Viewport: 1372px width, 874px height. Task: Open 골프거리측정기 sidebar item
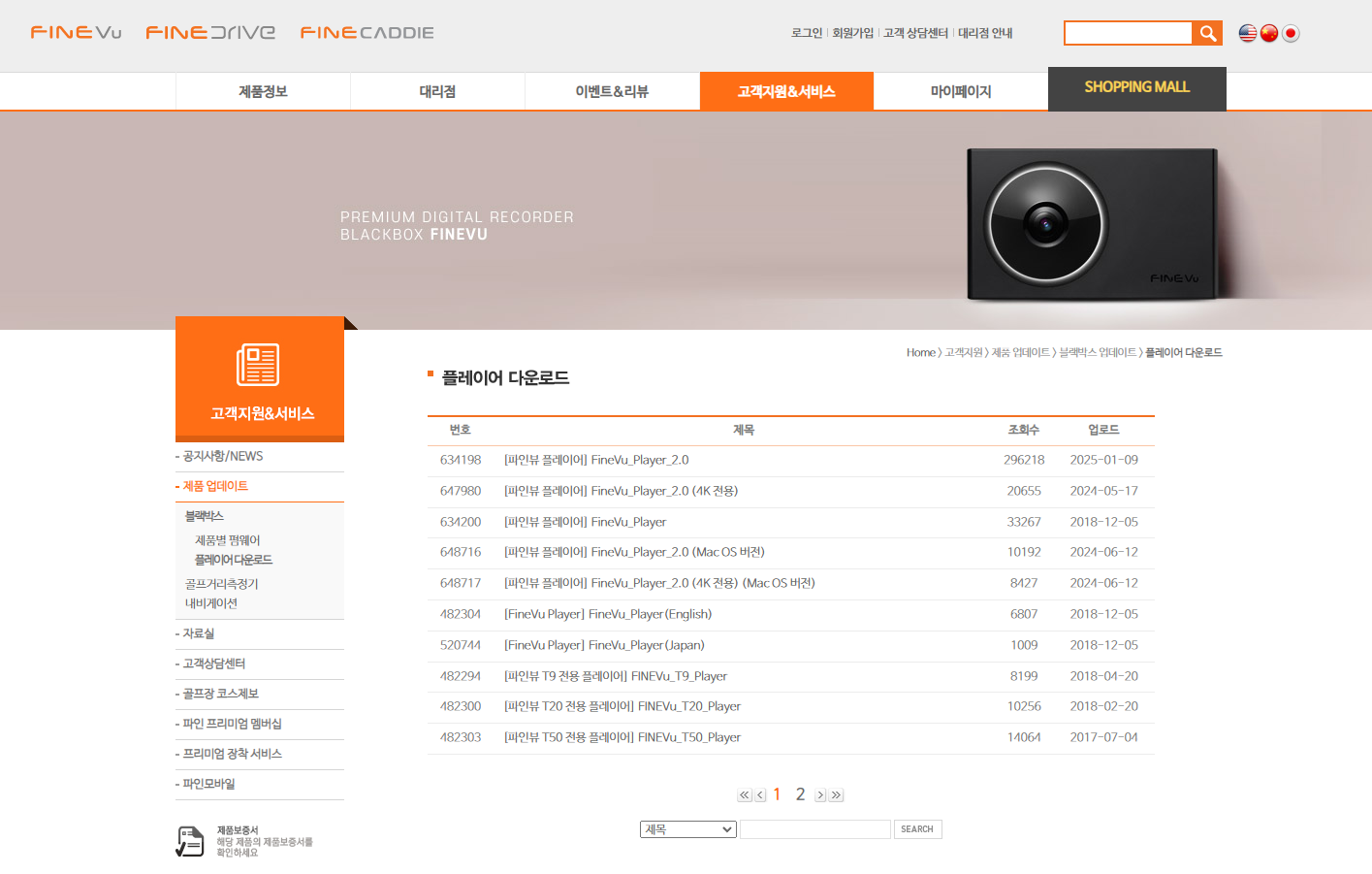point(222,584)
